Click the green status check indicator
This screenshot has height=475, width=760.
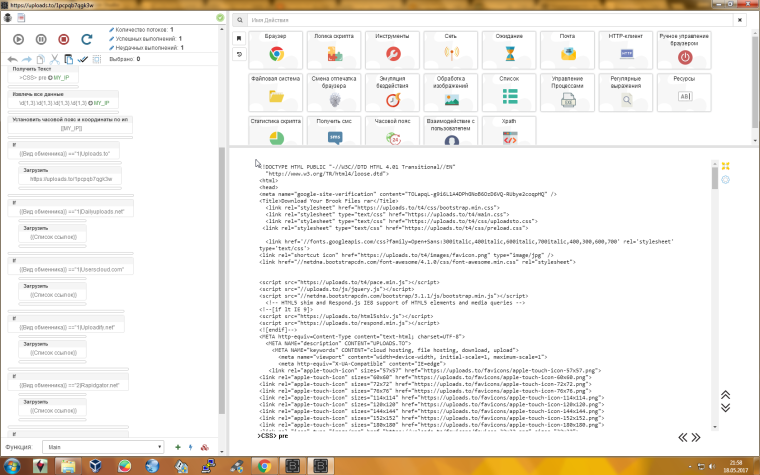pos(219,18)
